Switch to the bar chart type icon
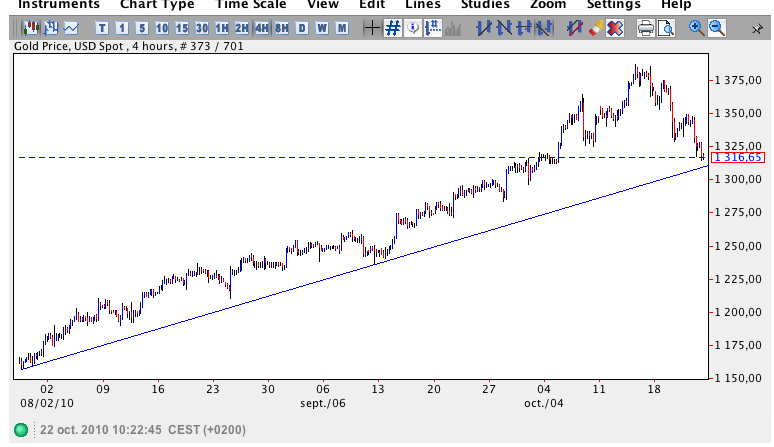 pos(50,27)
